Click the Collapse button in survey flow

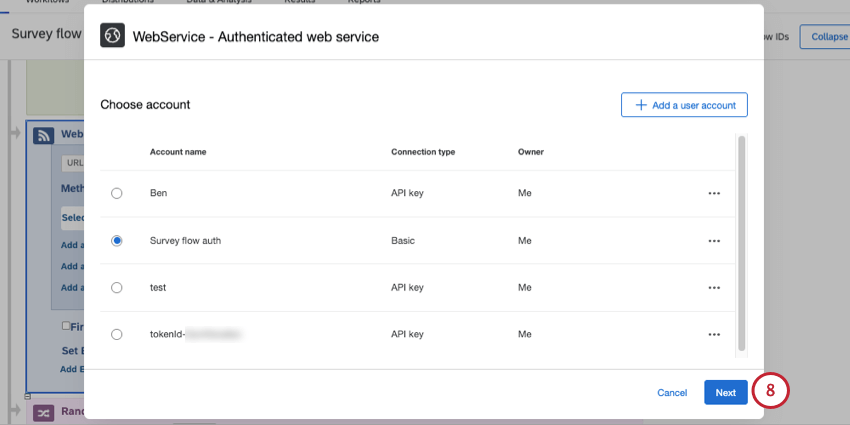[x=825, y=37]
